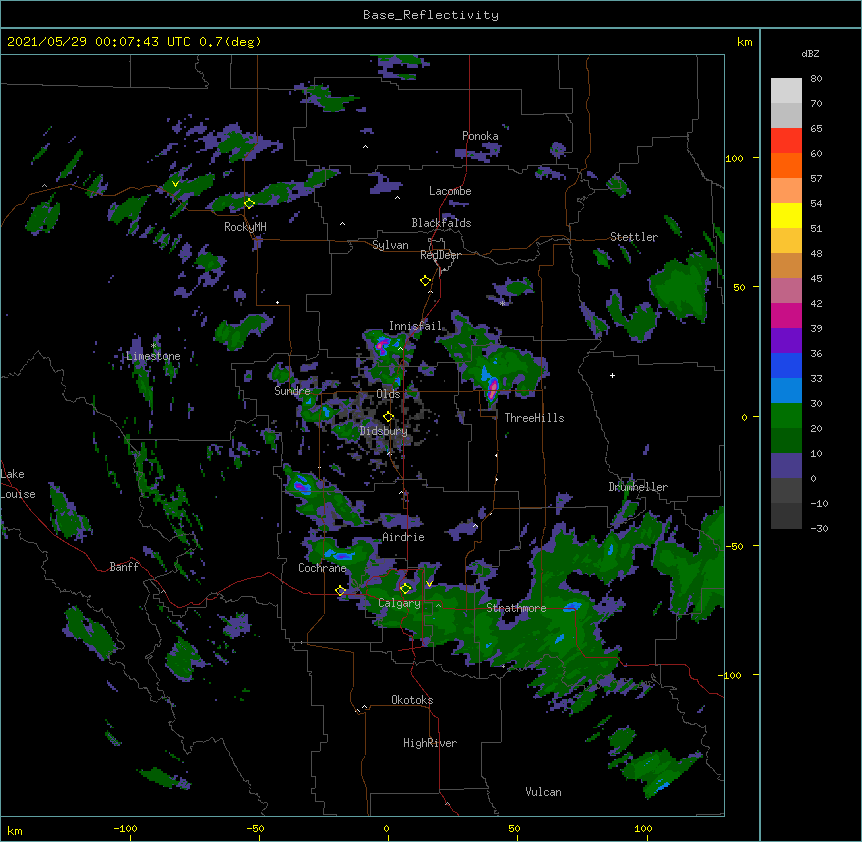
Task: Click the Olds label
Action: click(x=388, y=394)
